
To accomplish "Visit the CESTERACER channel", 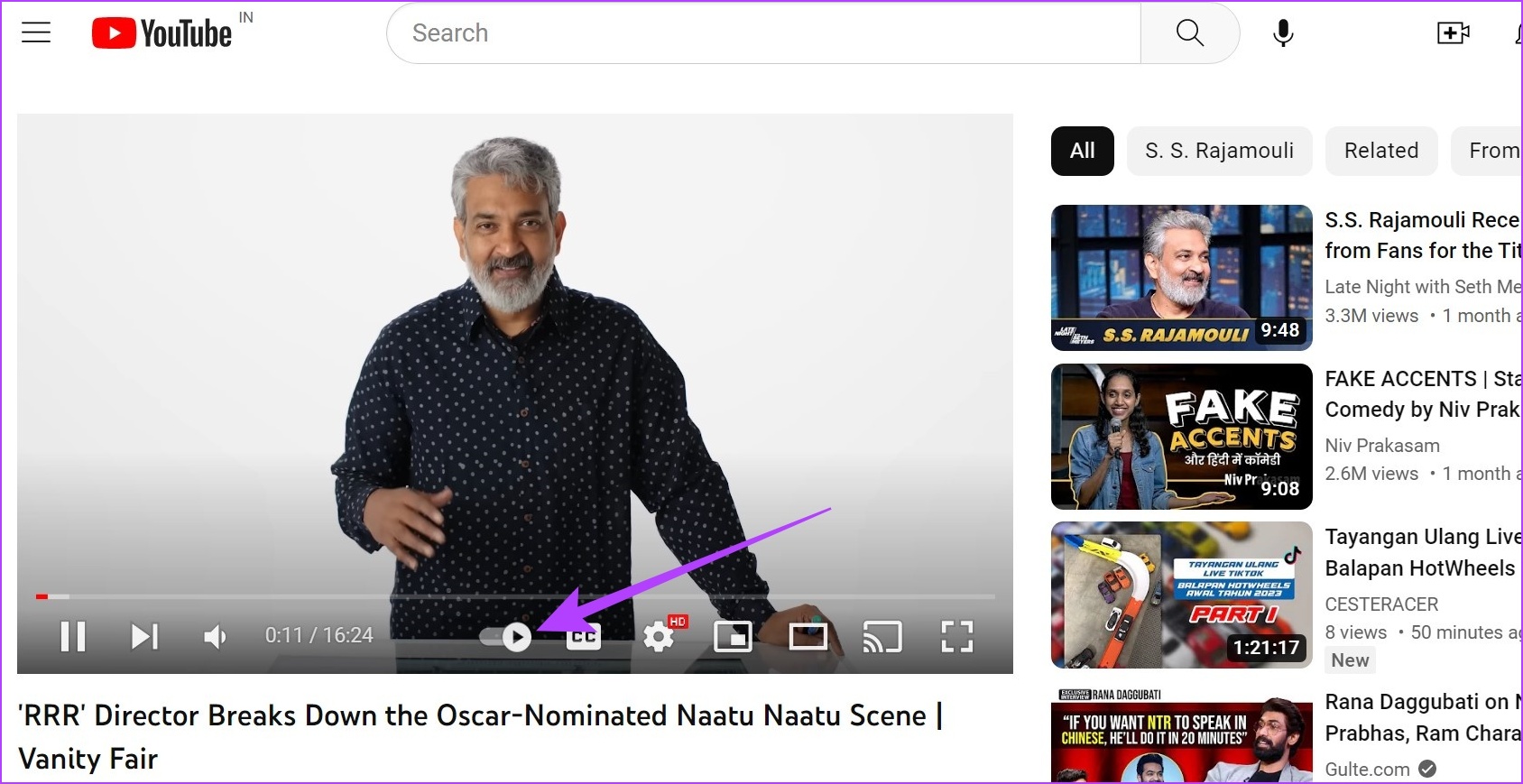I will 1381,604.
